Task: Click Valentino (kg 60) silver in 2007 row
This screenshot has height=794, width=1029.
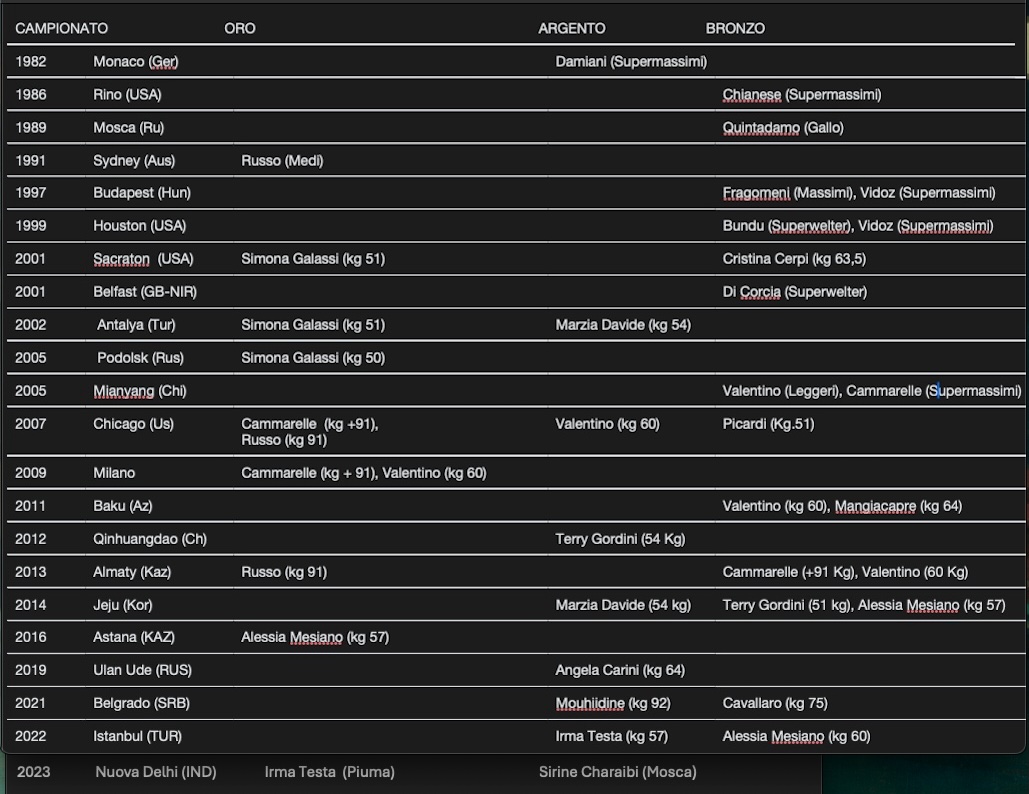Action: click(607, 424)
